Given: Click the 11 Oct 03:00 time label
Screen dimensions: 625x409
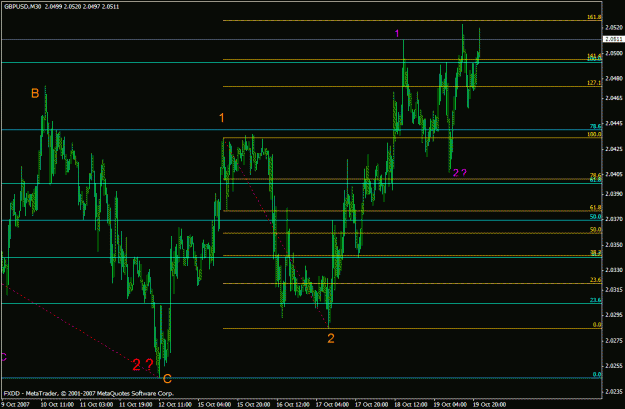Looking at the screenshot, I should pos(96,404).
